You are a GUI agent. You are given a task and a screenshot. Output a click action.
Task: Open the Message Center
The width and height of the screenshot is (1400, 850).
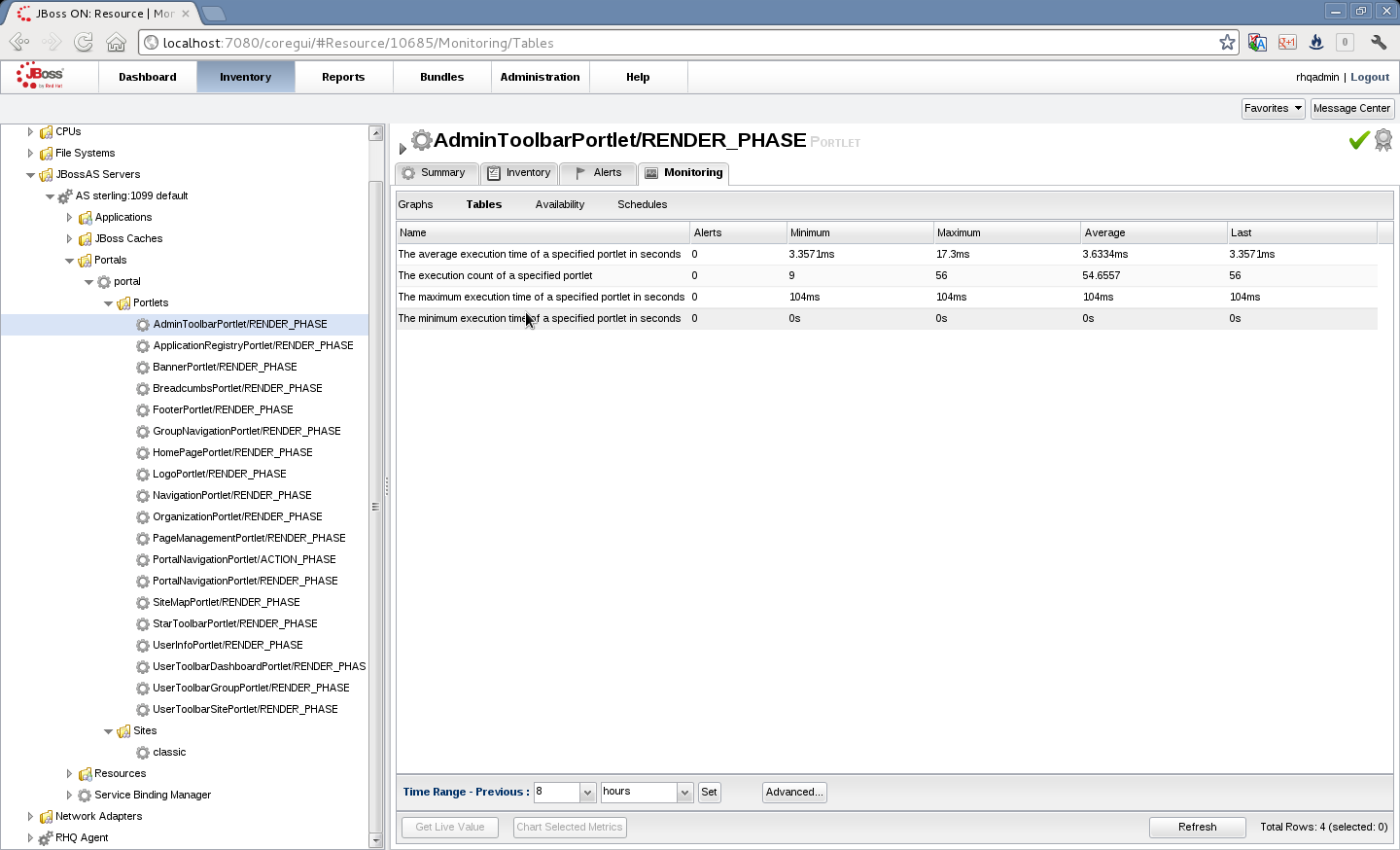[1351, 108]
